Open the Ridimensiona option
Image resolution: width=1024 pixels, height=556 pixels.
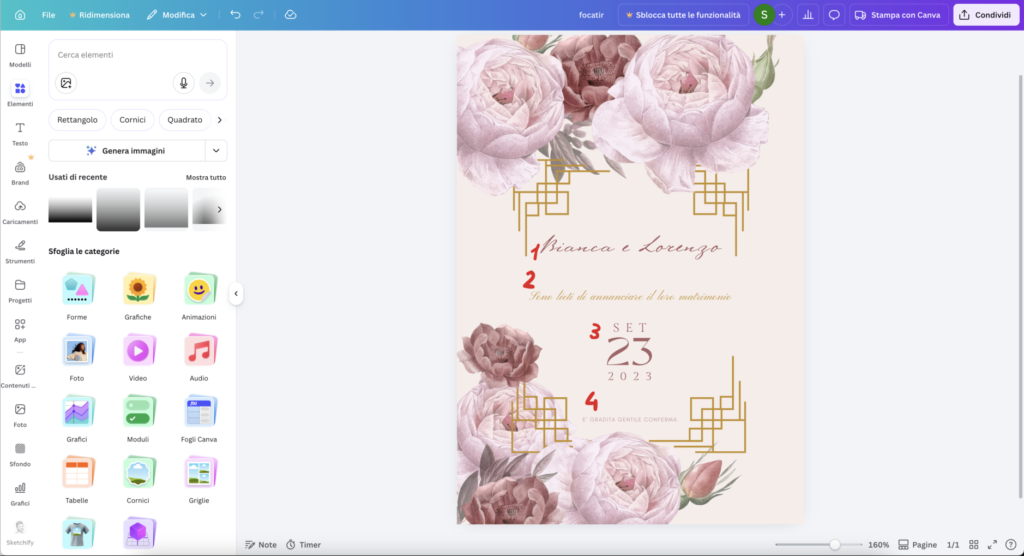(99, 14)
